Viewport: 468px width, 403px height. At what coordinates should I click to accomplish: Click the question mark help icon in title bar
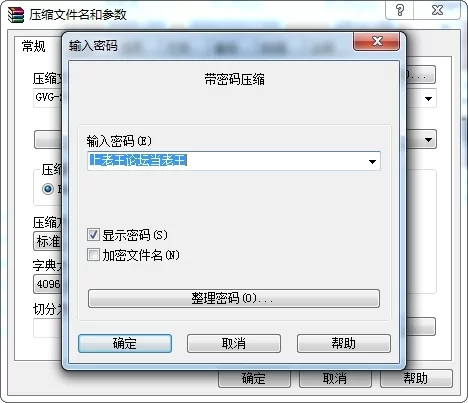pos(400,10)
